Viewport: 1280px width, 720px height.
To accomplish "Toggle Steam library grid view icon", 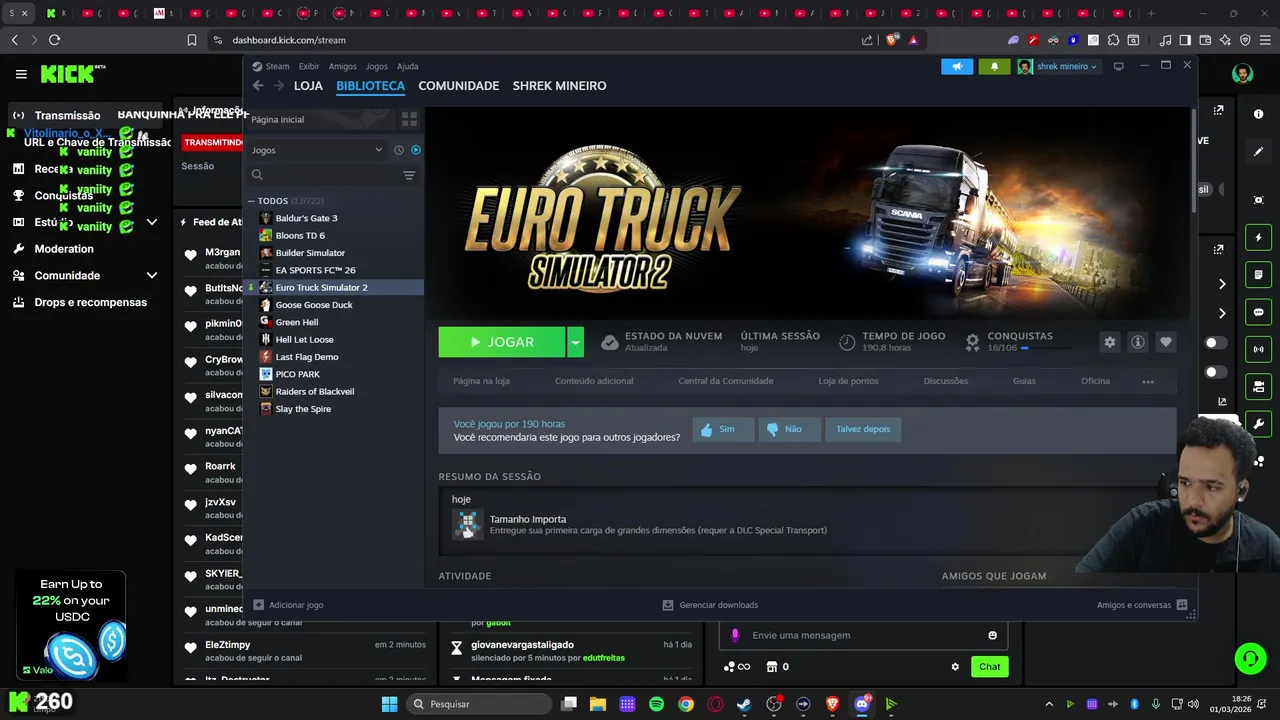I will click(409, 119).
